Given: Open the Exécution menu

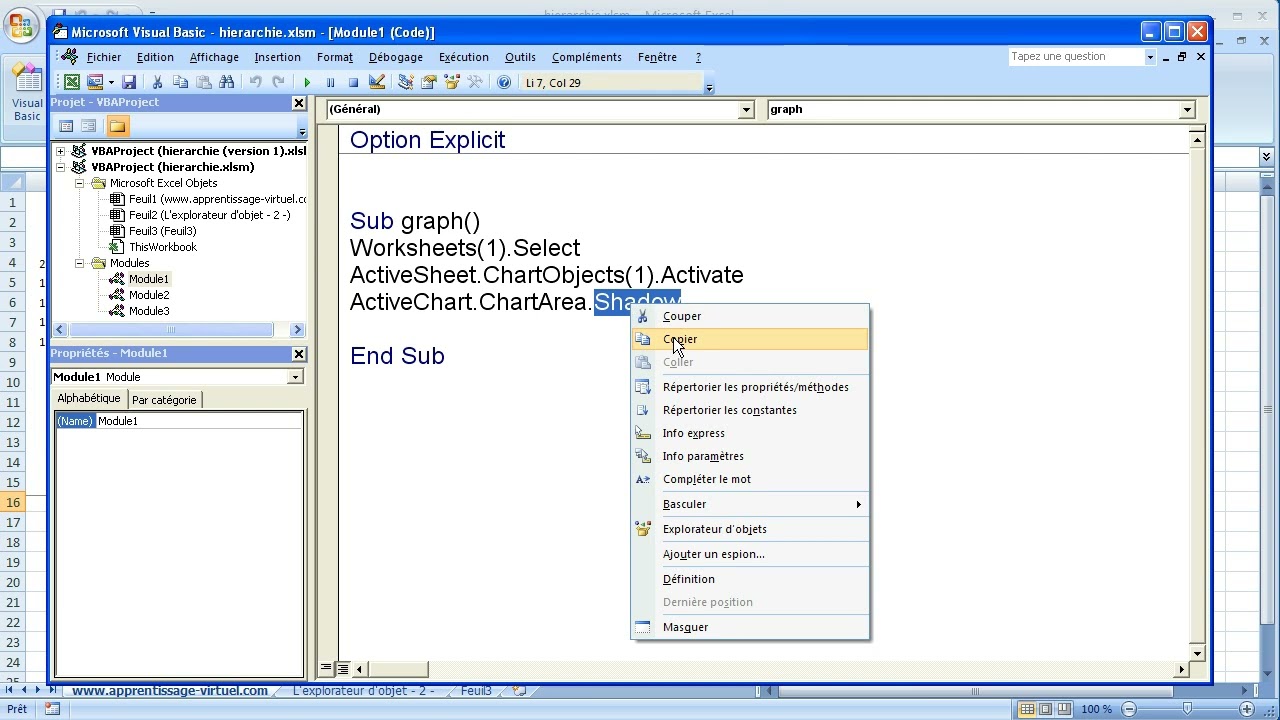Looking at the screenshot, I should pyautogui.click(x=464, y=57).
